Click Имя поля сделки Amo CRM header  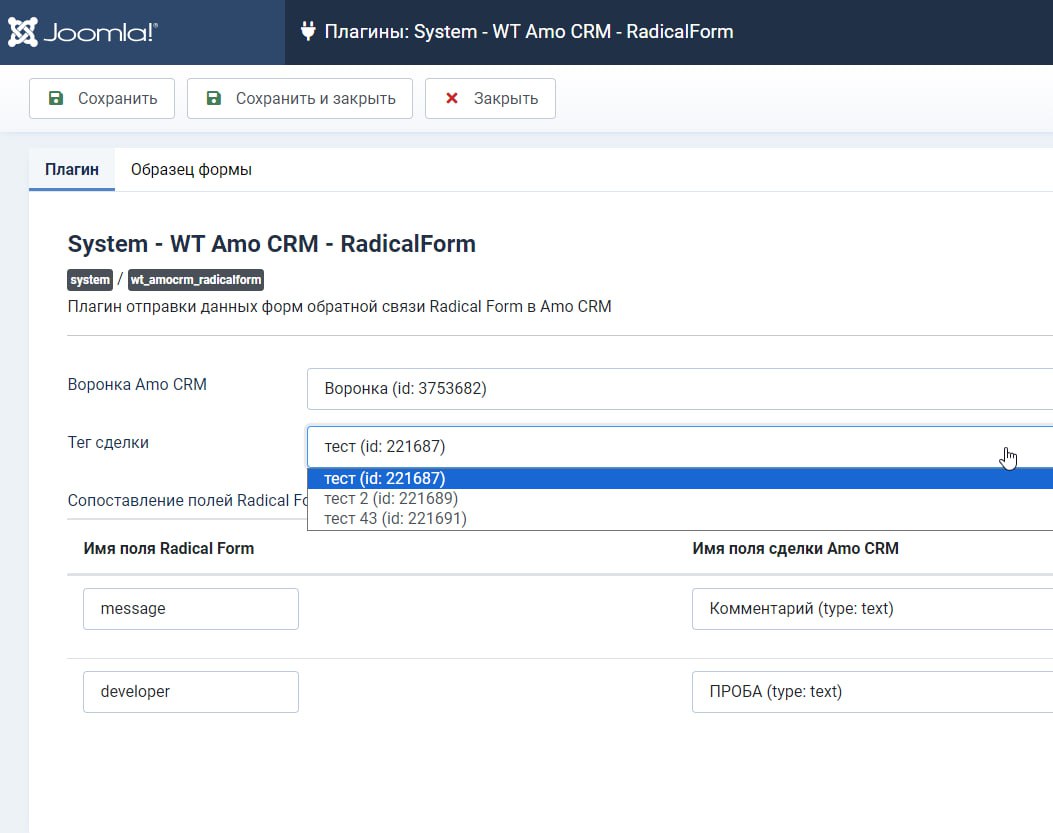pyautogui.click(x=795, y=548)
